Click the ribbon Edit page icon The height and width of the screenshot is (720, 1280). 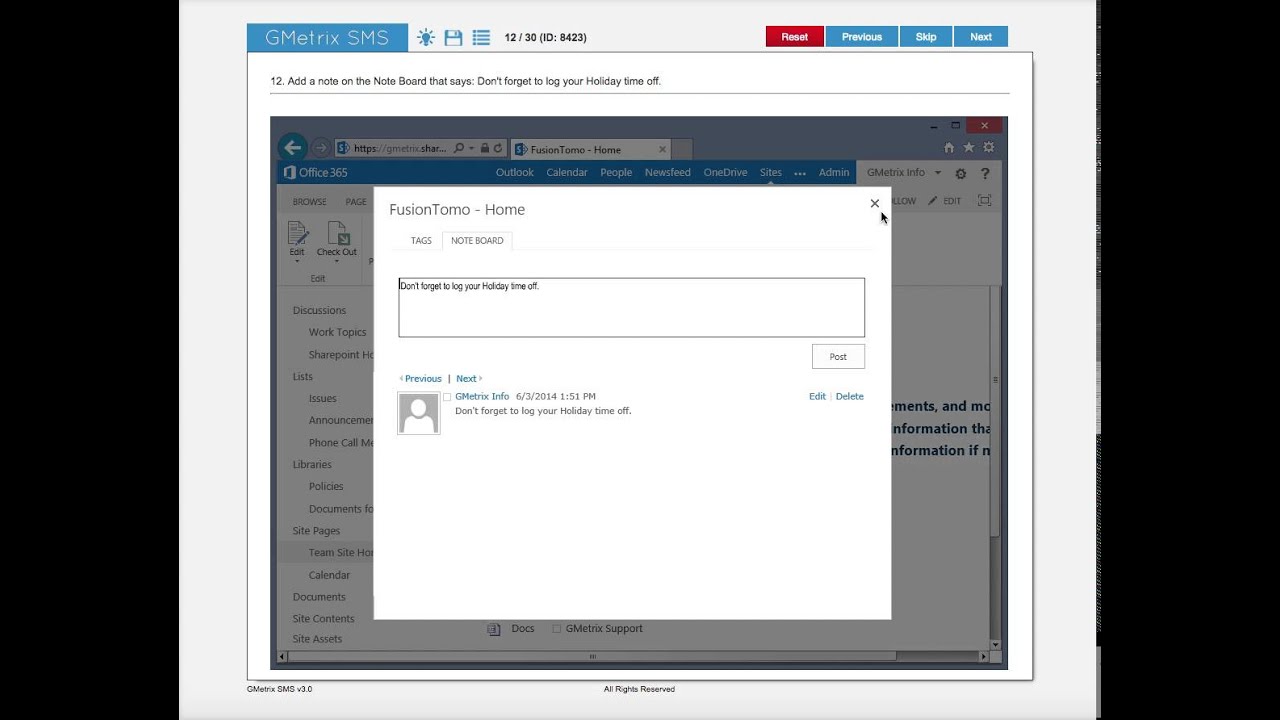(x=297, y=233)
